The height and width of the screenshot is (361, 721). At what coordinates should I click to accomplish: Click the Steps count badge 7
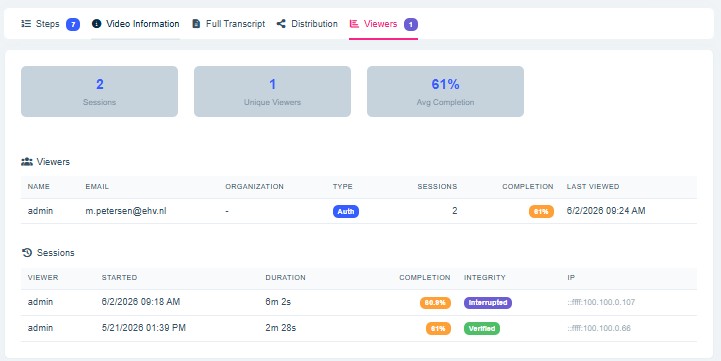coord(73,24)
